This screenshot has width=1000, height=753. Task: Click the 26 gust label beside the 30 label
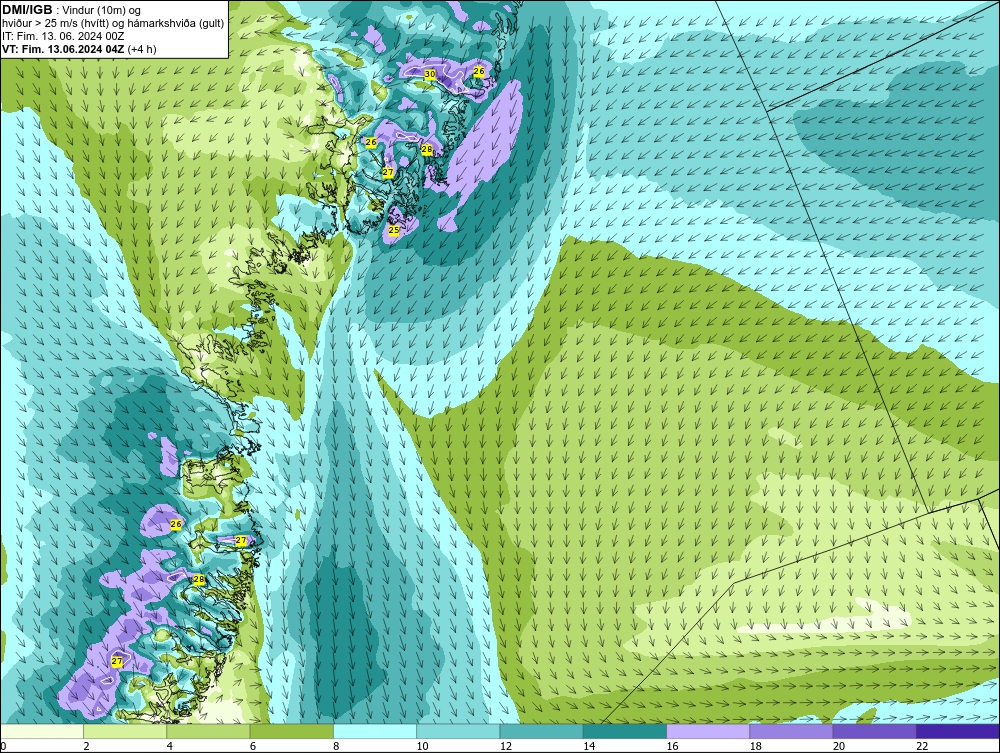(479, 71)
